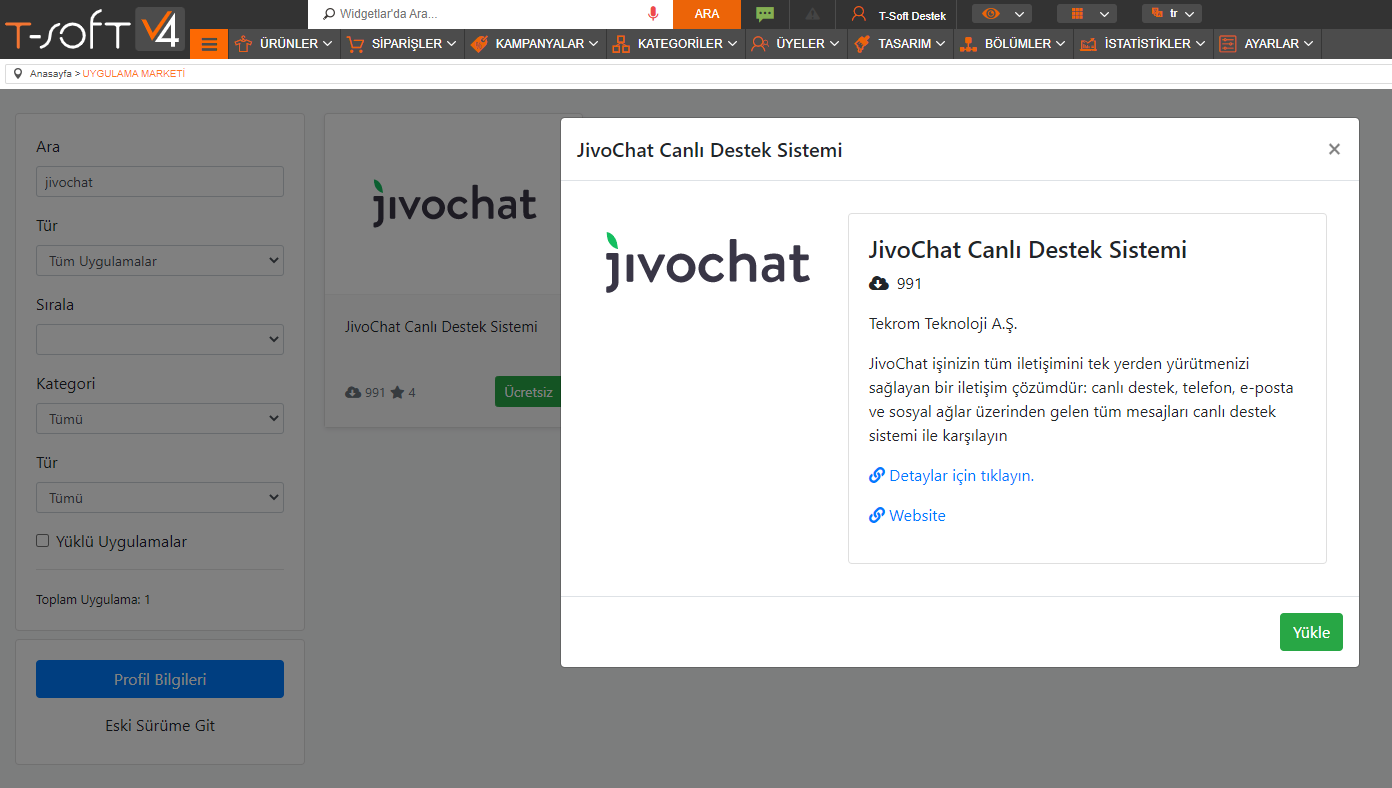Click the Widgetlar'da Ara search field
This screenshot has width=1392, height=788.
click(x=492, y=14)
